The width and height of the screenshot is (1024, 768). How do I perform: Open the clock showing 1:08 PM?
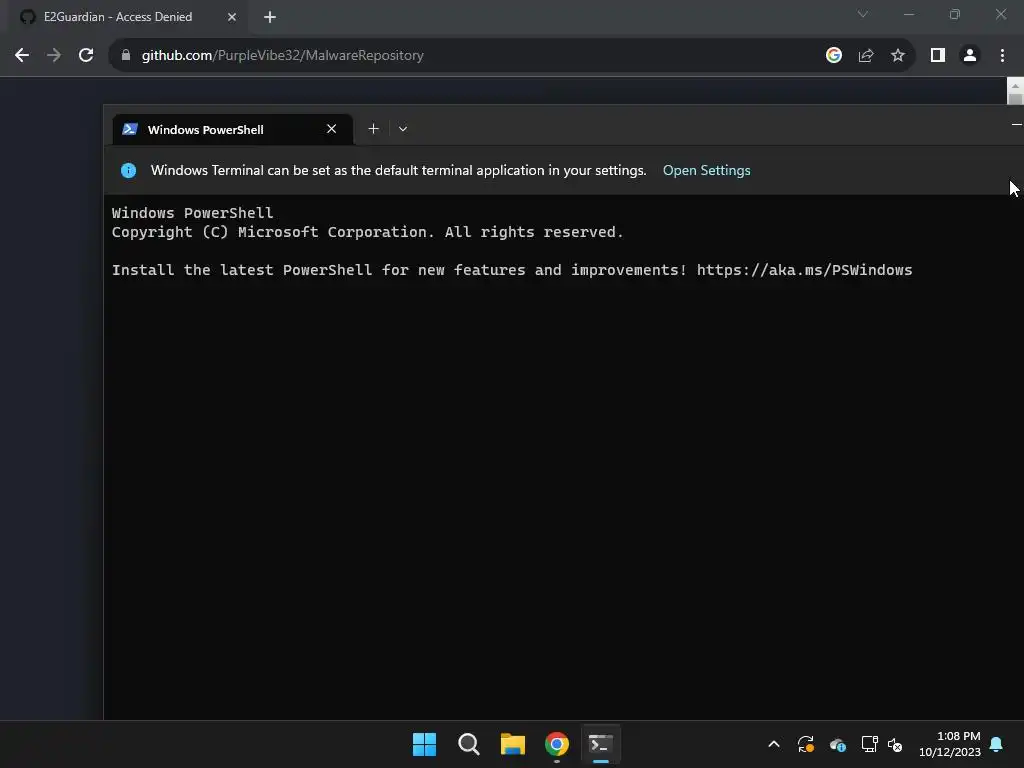click(x=950, y=744)
